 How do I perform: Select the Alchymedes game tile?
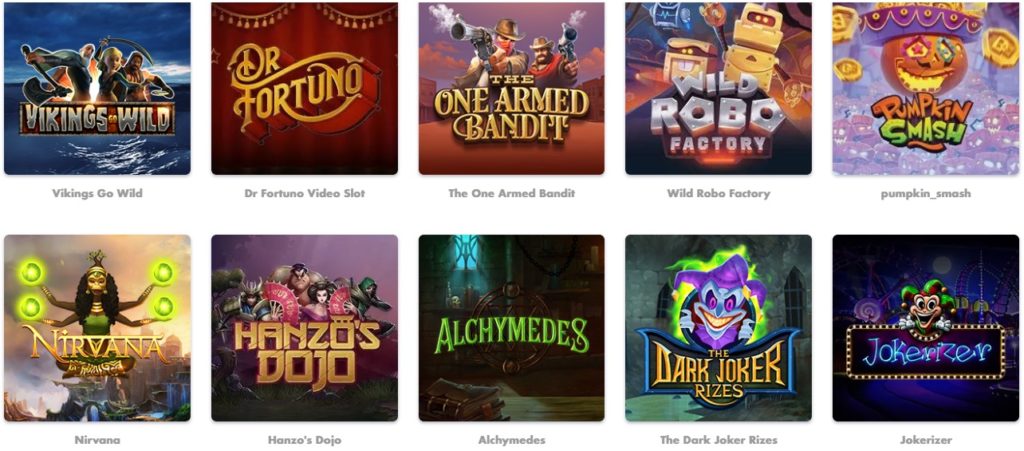click(511, 328)
